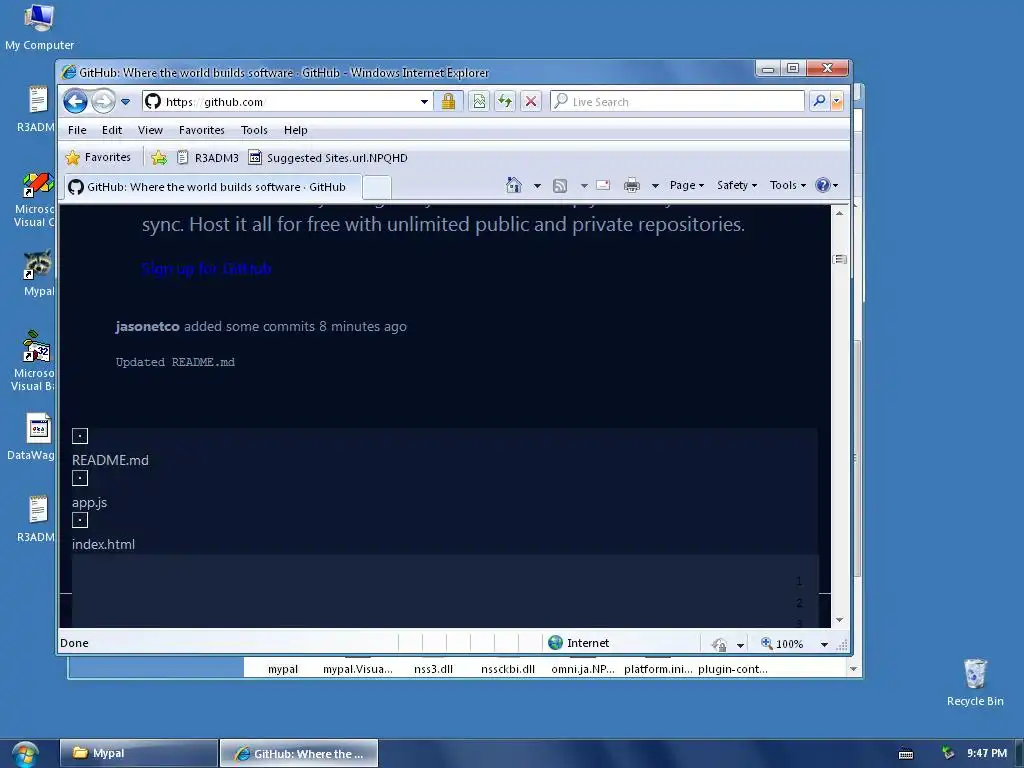1024x768 pixels.
Task: Select README.md in the file list
Action: point(110,460)
